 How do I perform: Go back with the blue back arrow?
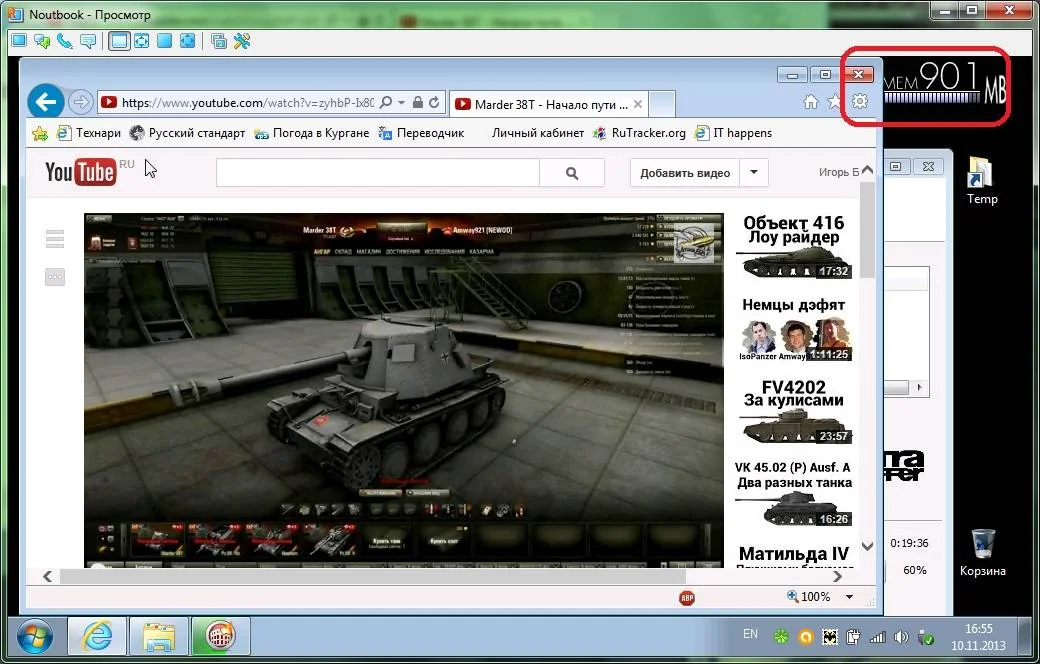(46, 102)
